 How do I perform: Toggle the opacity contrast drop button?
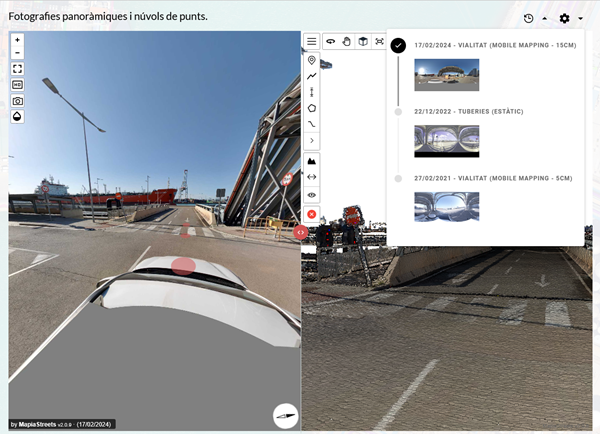(18, 117)
